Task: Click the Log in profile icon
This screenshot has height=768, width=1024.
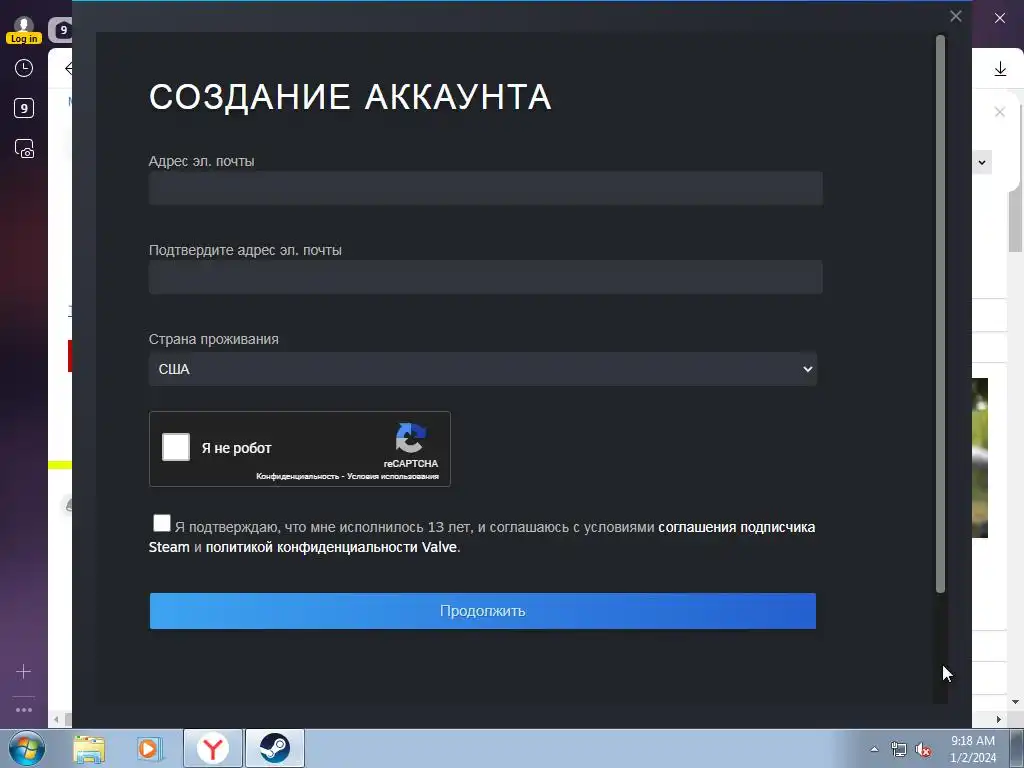Action: click(24, 30)
